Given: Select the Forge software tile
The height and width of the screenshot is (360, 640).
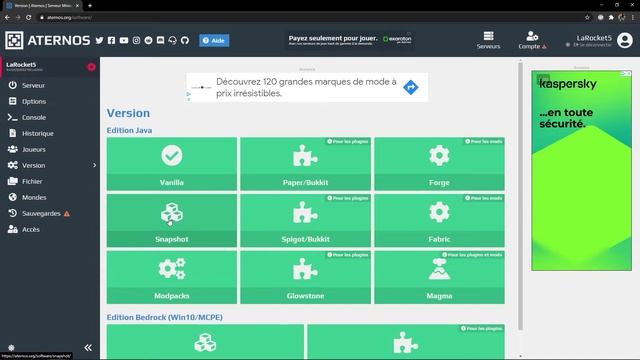Looking at the screenshot, I should click(439, 164).
